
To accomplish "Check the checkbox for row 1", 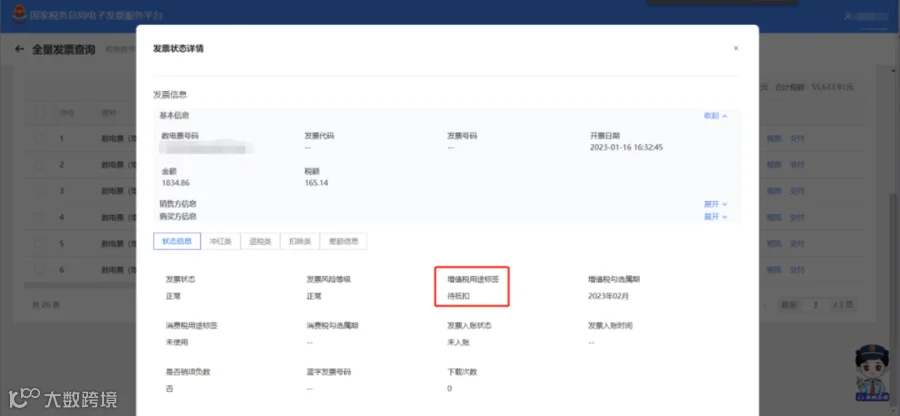I will 39,138.
